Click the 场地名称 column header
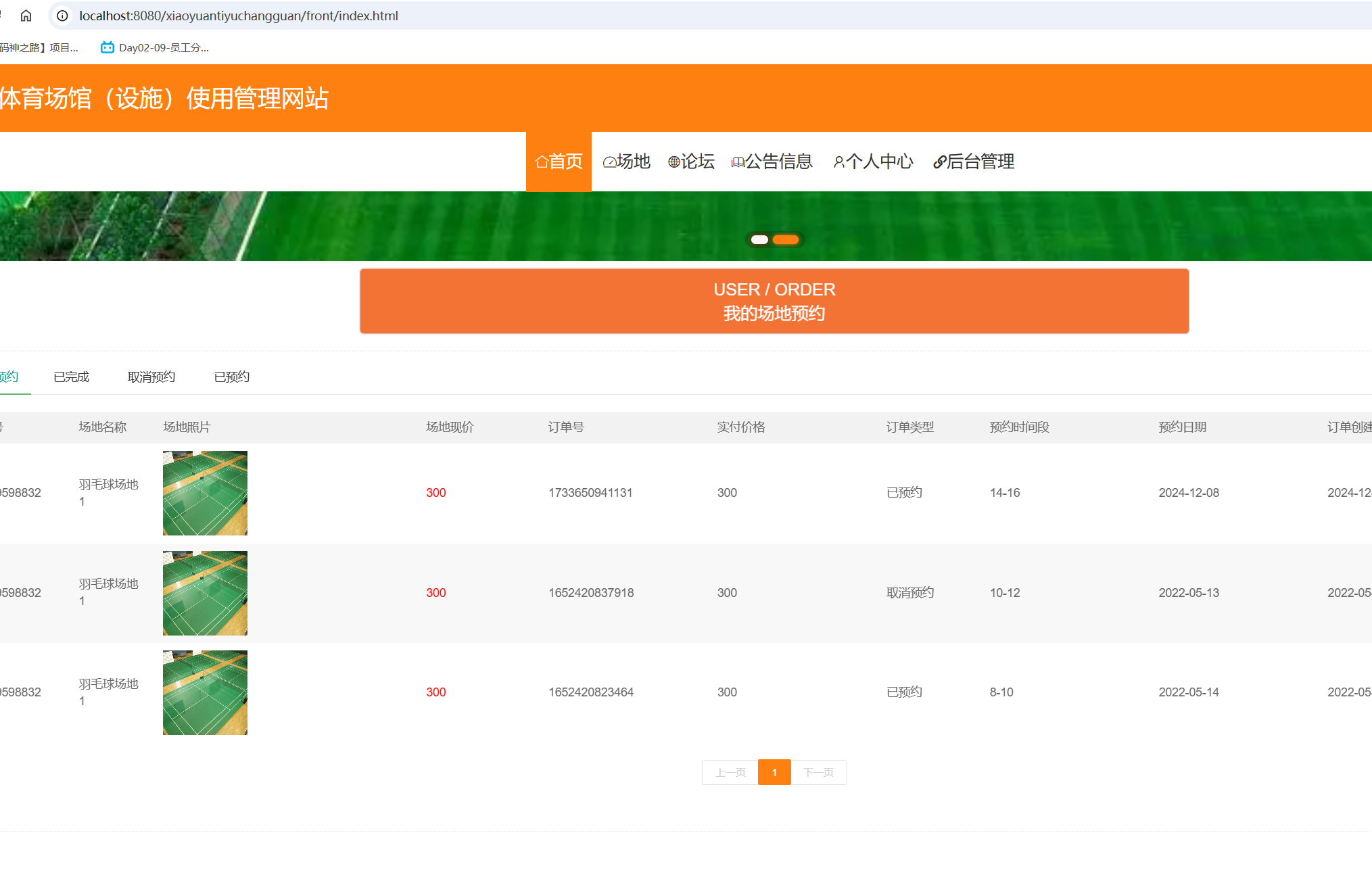The width and height of the screenshot is (1372, 885). click(x=103, y=427)
